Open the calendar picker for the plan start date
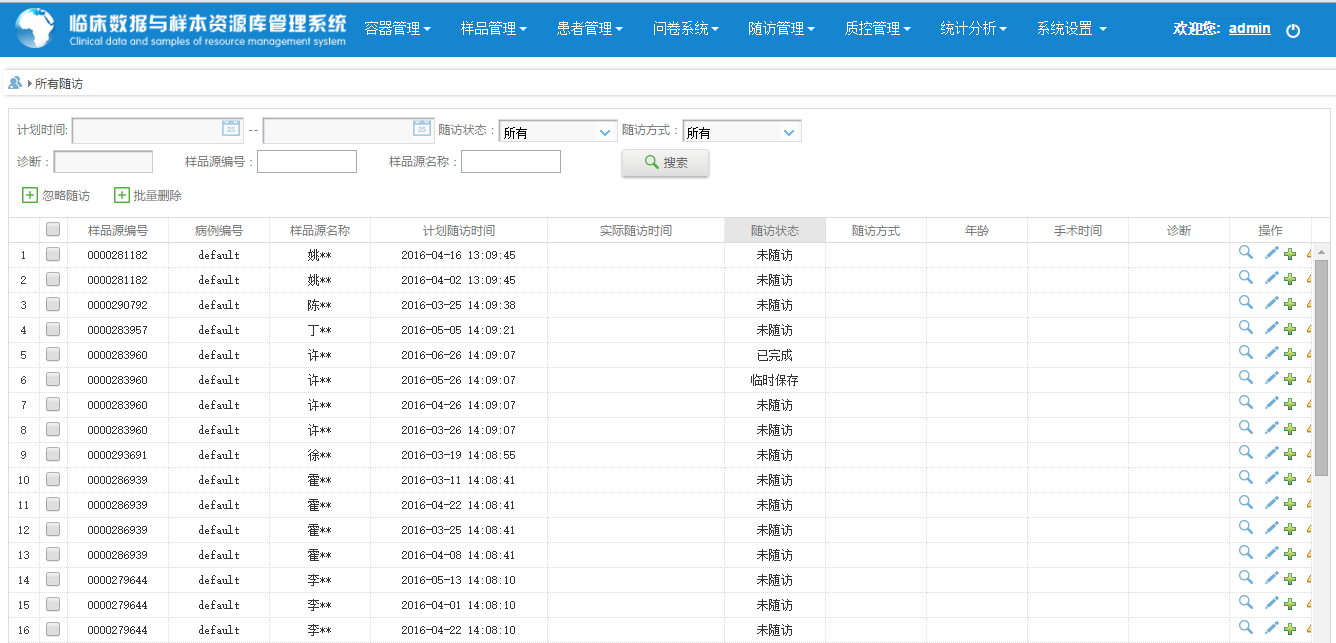 (x=230, y=128)
